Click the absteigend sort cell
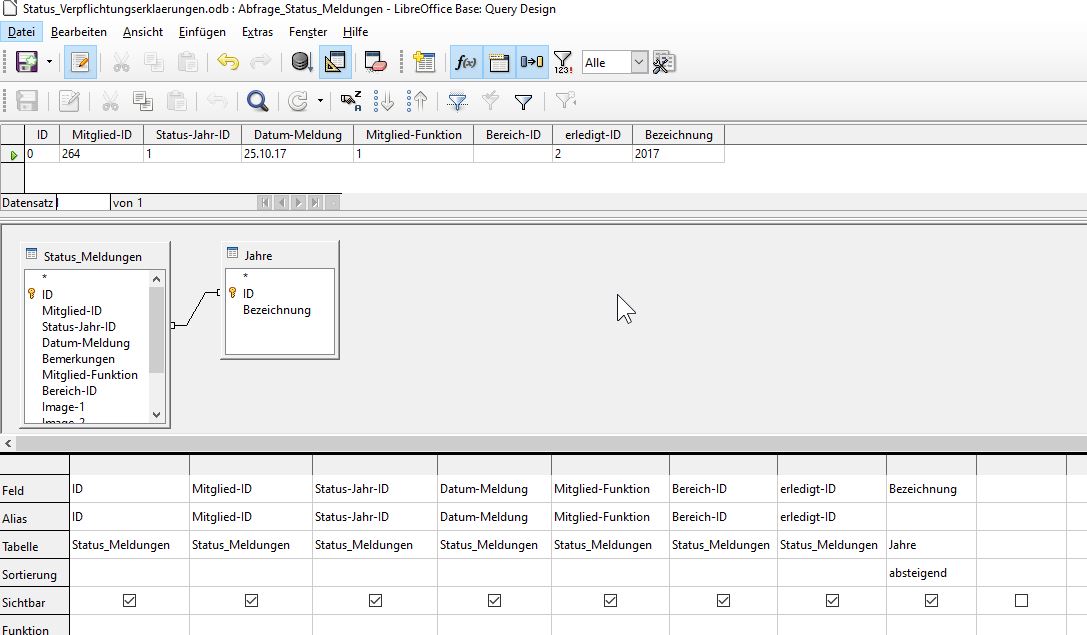Screen dimensions: 1087x635 (931, 573)
